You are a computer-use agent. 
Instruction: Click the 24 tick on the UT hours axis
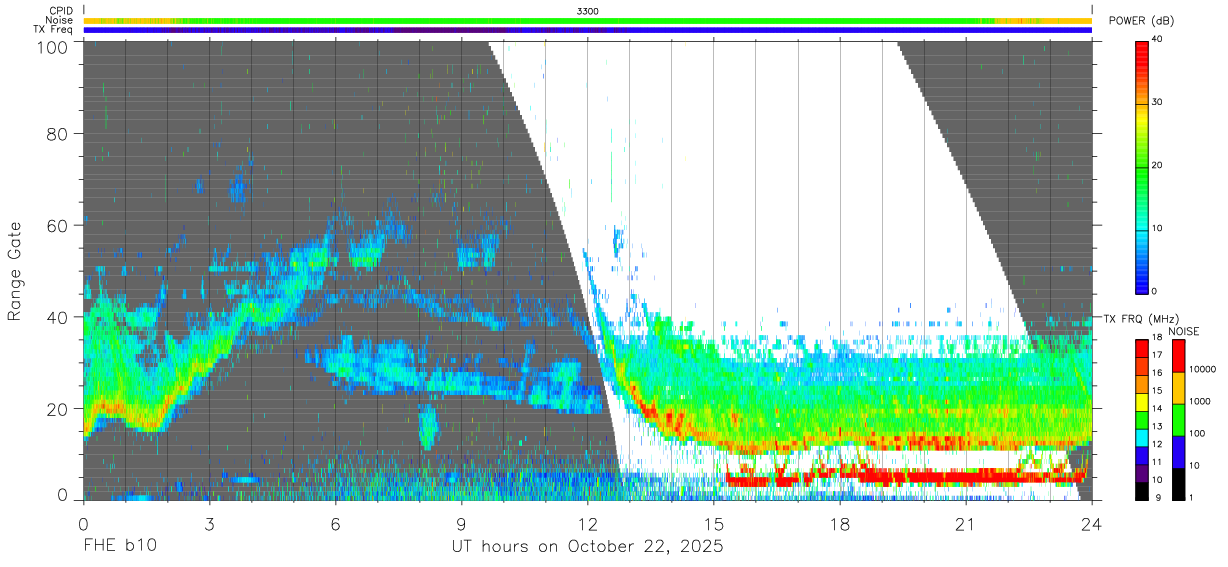click(1092, 525)
